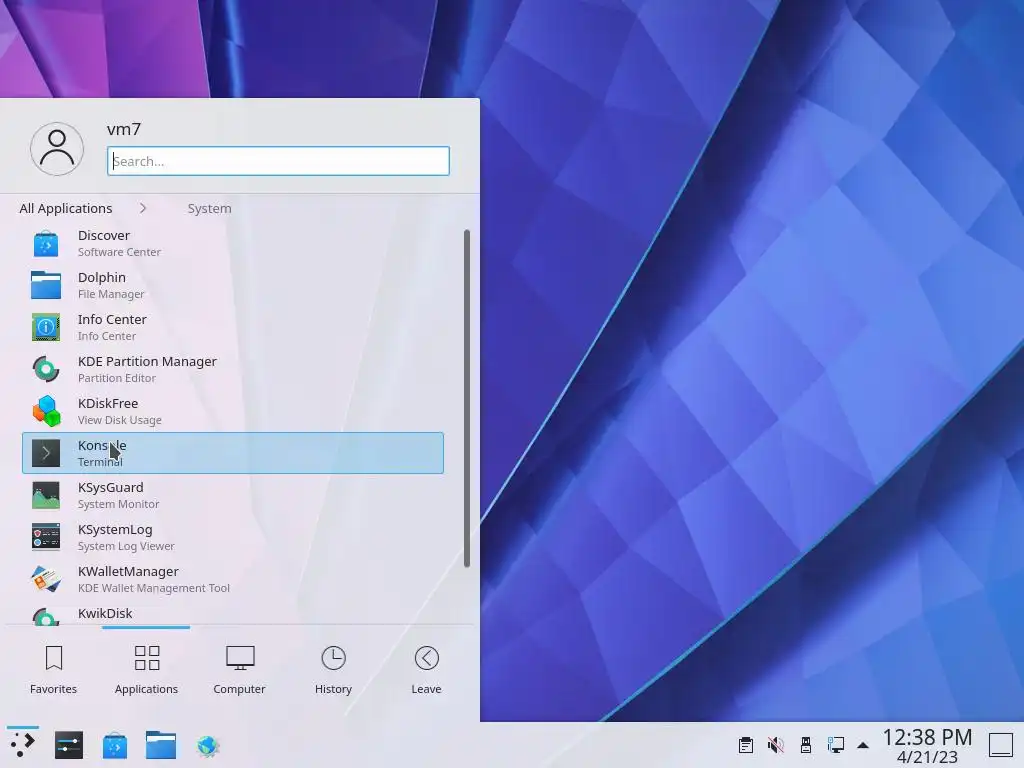Select the 'System Log Viewer' subtitle text

click(126, 546)
